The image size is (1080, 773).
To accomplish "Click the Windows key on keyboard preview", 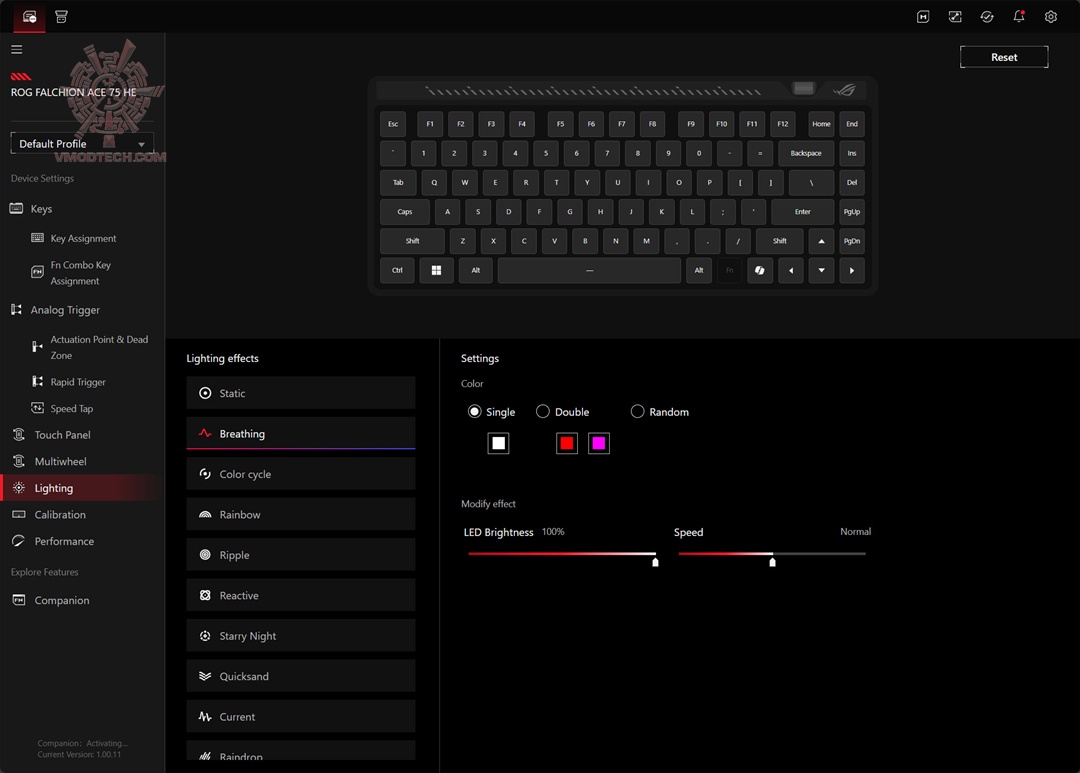I will click(x=437, y=270).
